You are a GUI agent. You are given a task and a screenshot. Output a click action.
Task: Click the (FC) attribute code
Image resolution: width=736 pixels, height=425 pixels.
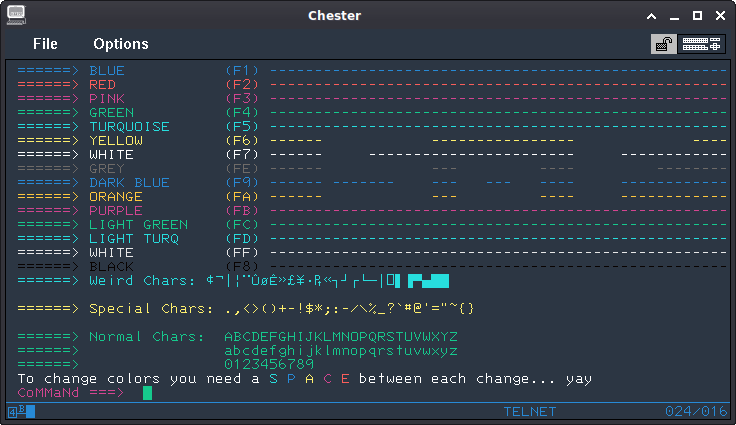(x=242, y=224)
